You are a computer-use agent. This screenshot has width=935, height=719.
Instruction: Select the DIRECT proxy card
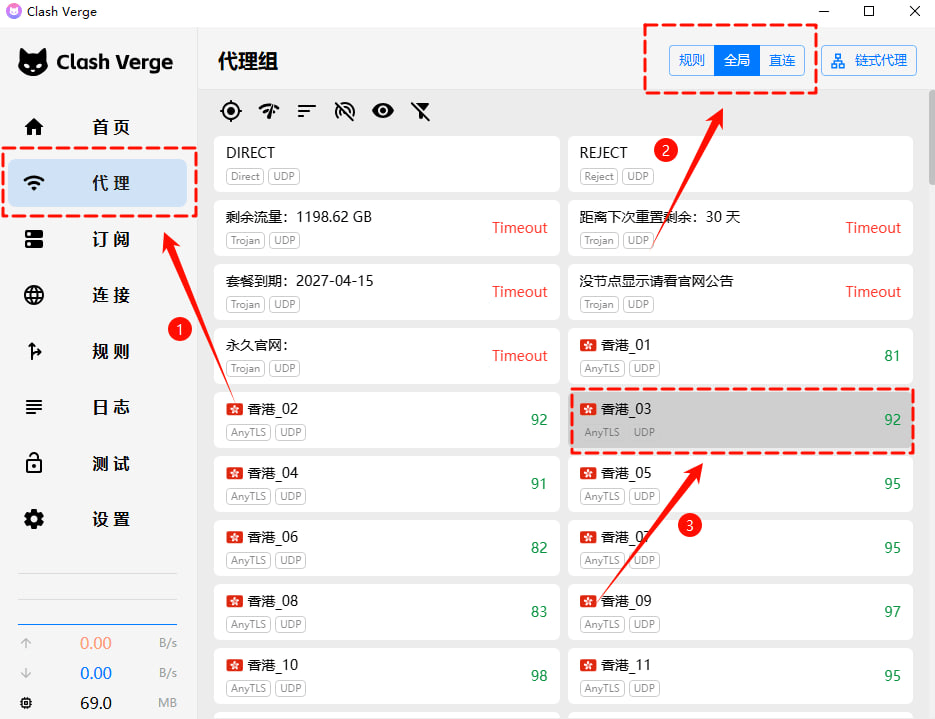point(387,164)
